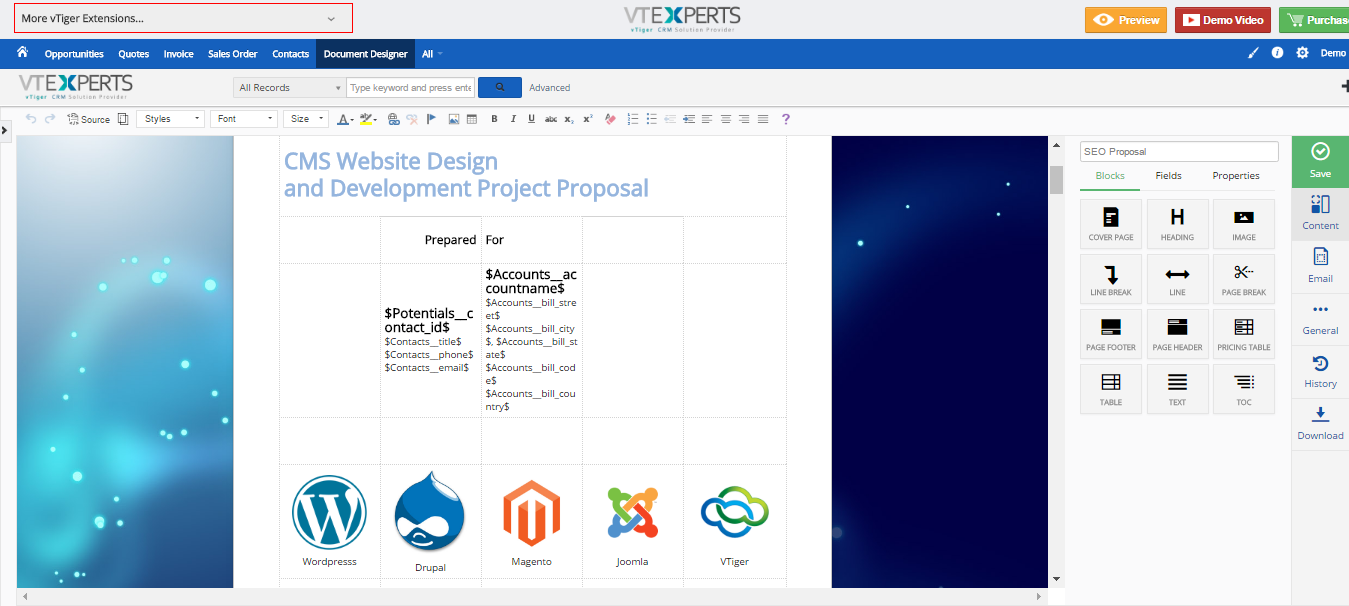Screen dimensions: 1349x606
Task: Add the Heading block
Action: coord(1177,224)
